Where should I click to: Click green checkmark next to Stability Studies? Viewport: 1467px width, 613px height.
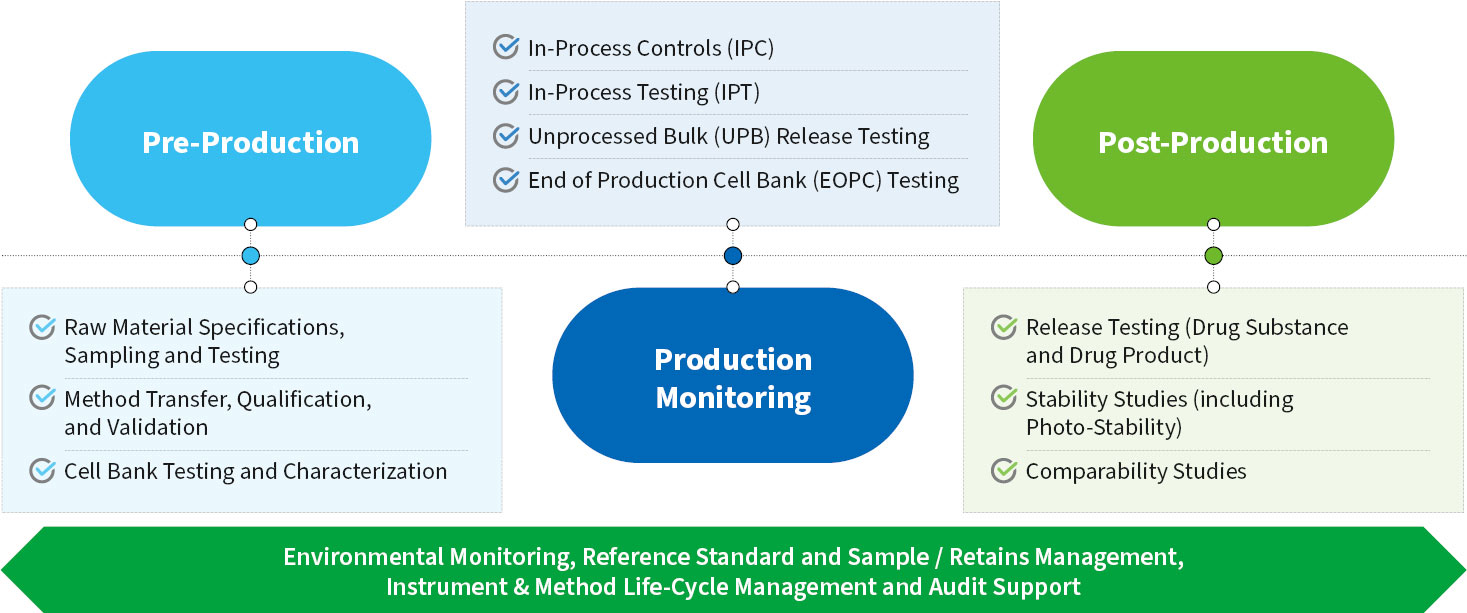tap(1004, 399)
